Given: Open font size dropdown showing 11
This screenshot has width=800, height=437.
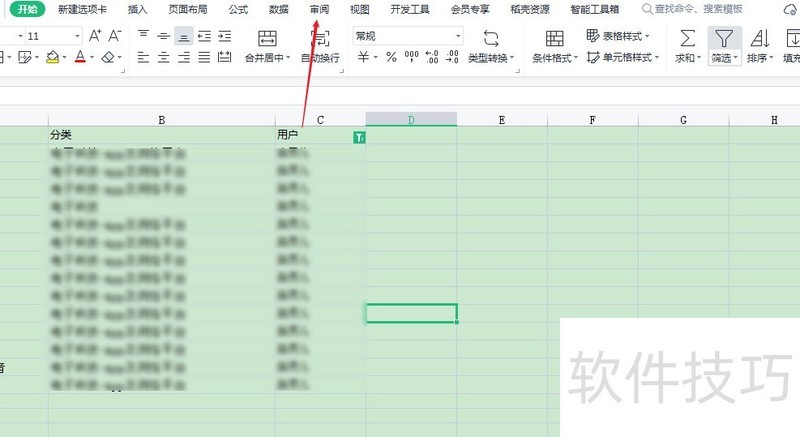Looking at the screenshot, I should coord(77,36).
